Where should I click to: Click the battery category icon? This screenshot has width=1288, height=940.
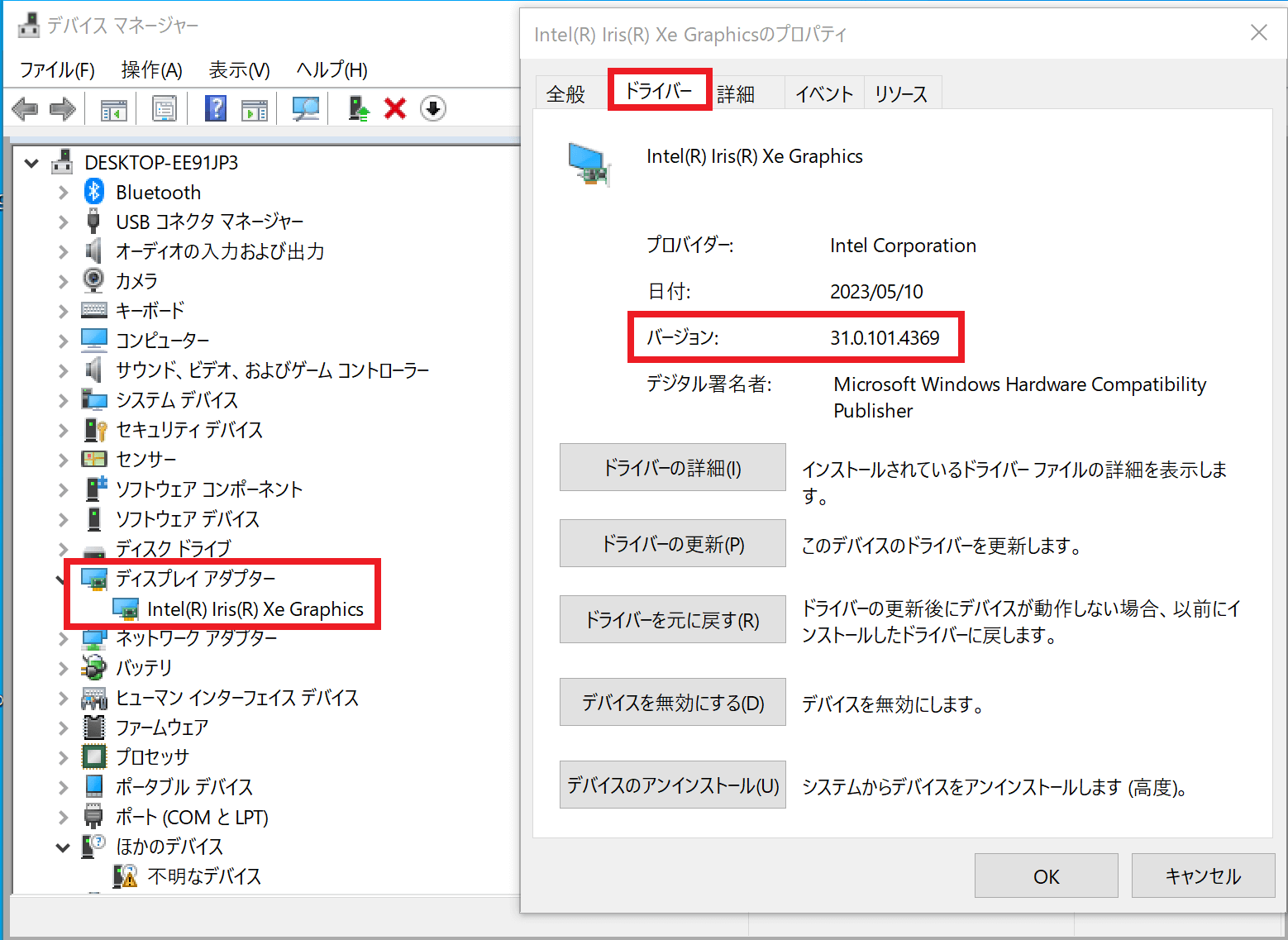[x=93, y=667]
